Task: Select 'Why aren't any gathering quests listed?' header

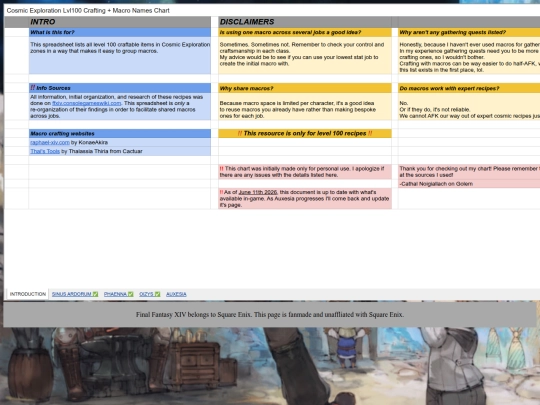Action: click(469, 32)
